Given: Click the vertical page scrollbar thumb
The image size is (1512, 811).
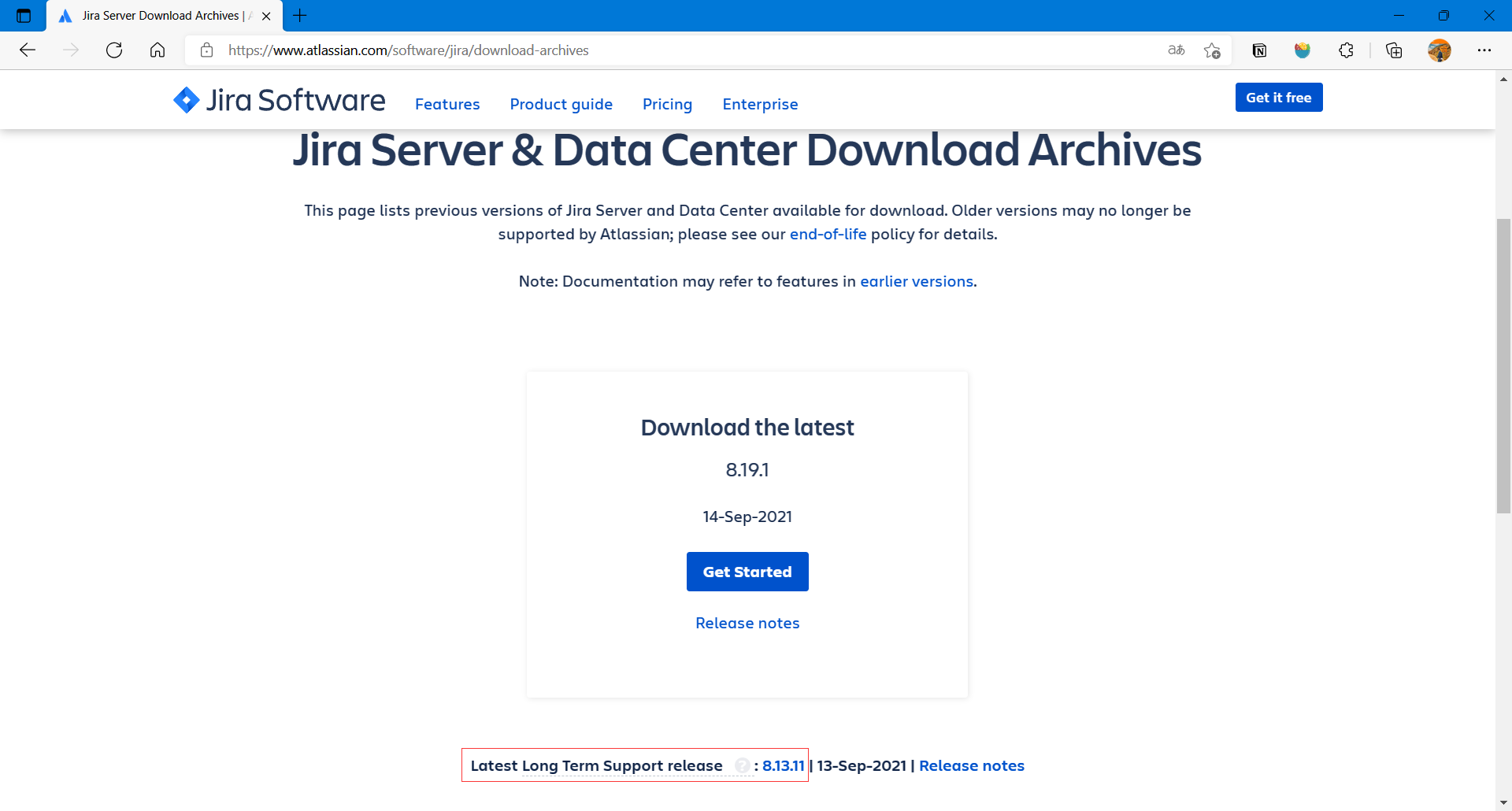Looking at the screenshot, I should click(x=1503, y=366).
